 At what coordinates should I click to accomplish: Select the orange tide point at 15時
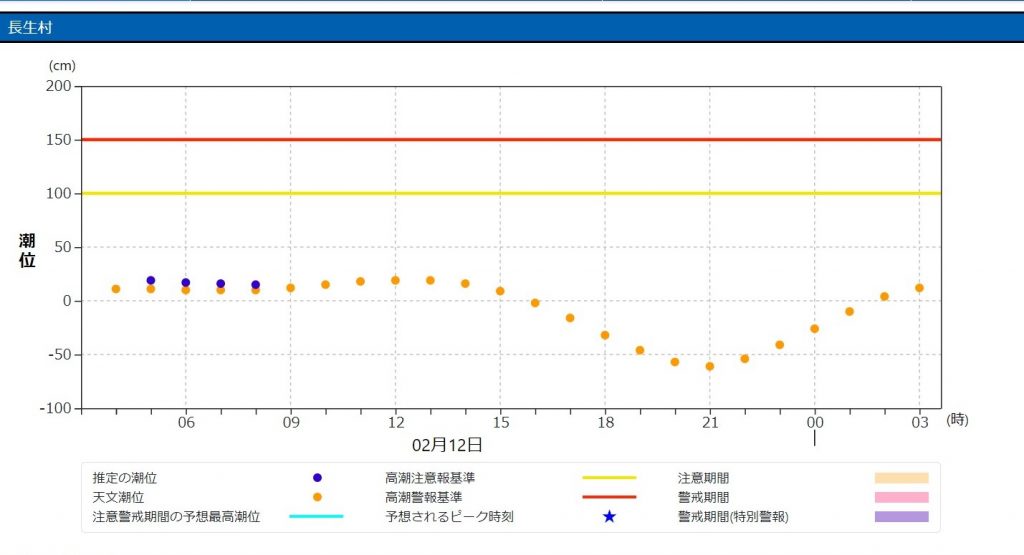click(500, 291)
